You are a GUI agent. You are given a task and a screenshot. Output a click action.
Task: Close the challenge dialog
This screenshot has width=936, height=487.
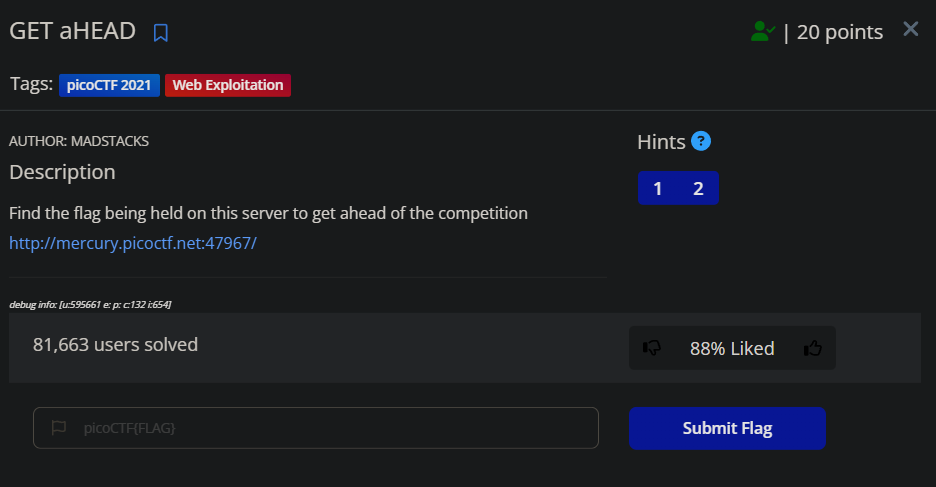tap(910, 29)
